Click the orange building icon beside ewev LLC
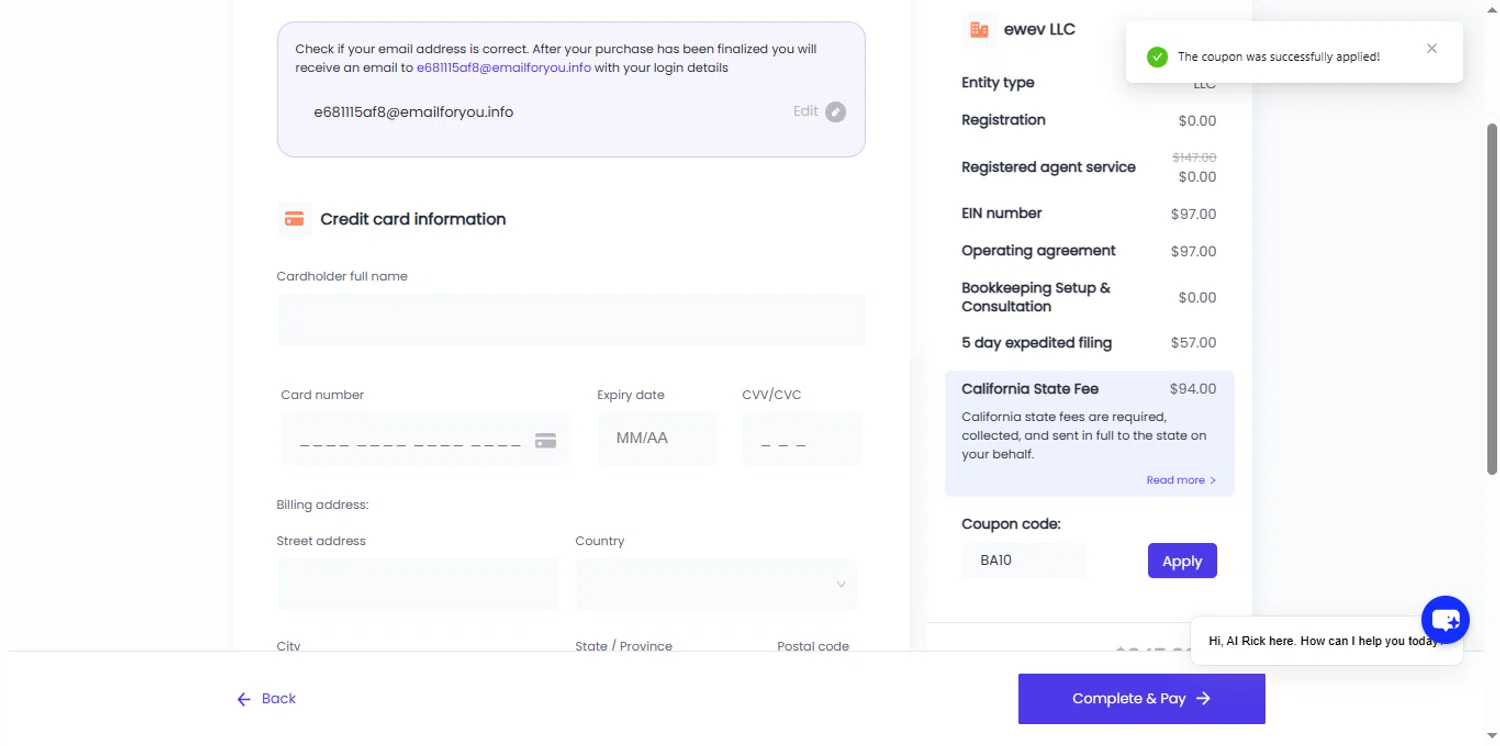The image size is (1500, 746). pyautogui.click(x=979, y=30)
